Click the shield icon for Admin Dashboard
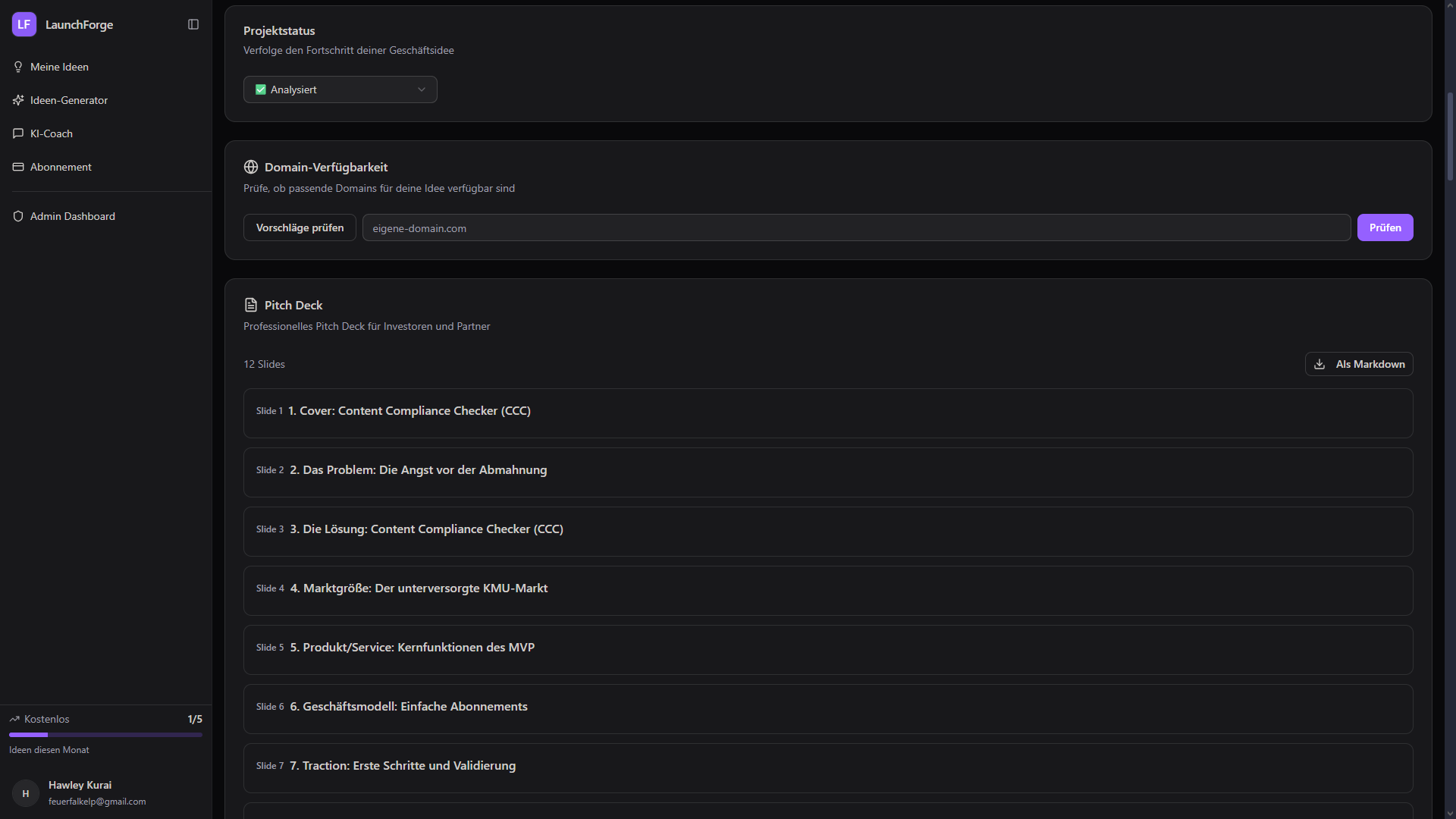 [18, 216]
